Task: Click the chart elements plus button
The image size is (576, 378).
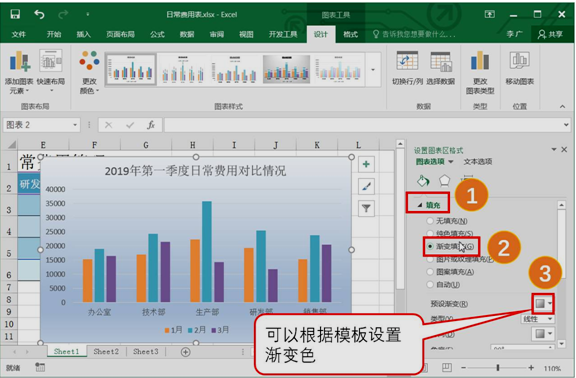Action: [x=366, y=164]
